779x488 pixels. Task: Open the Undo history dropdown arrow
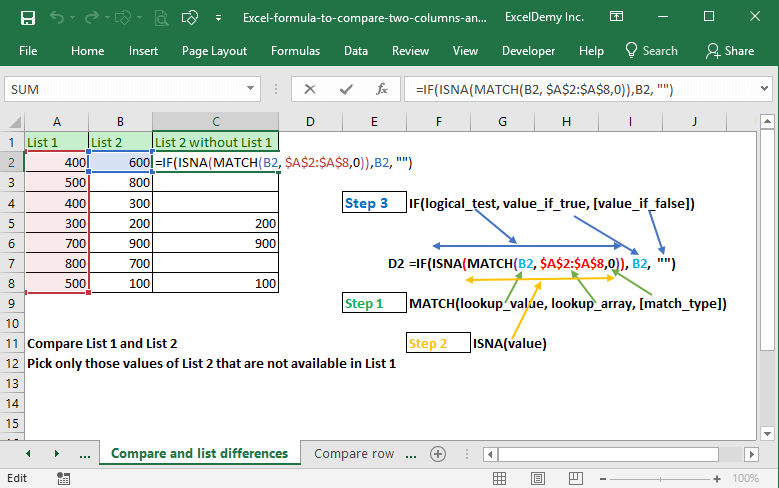point(73,18)
